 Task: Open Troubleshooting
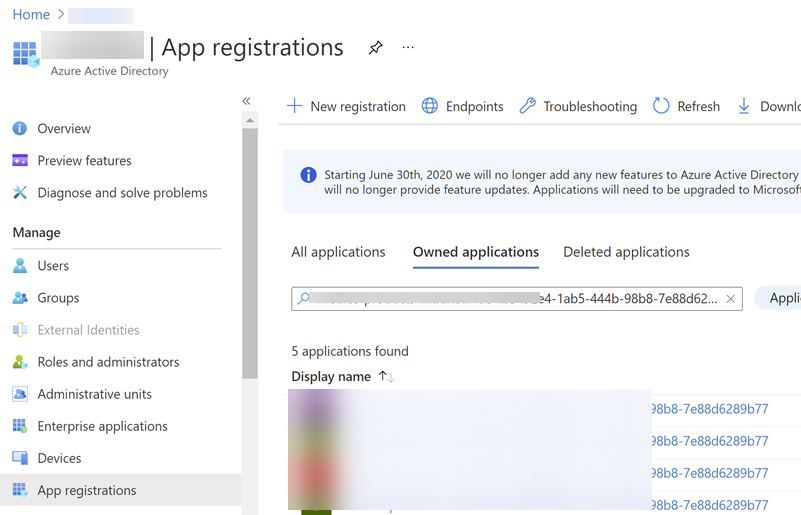click(578, 106)
